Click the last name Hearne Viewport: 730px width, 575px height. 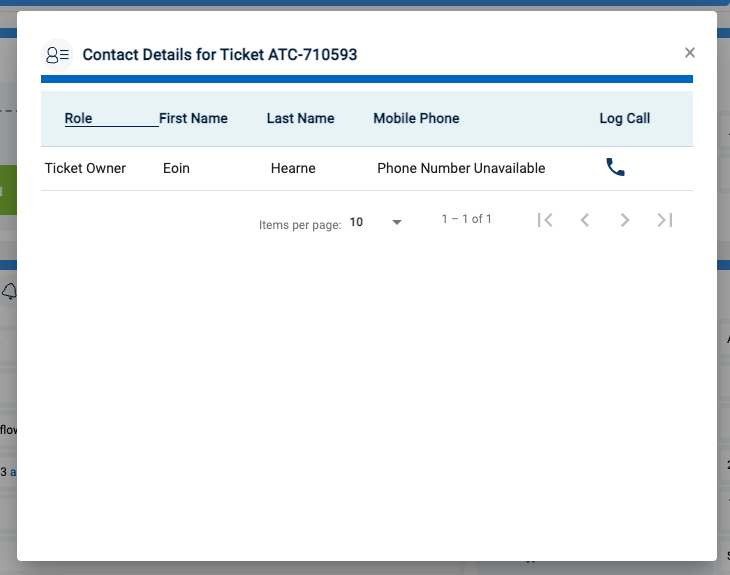coord(293,168)
